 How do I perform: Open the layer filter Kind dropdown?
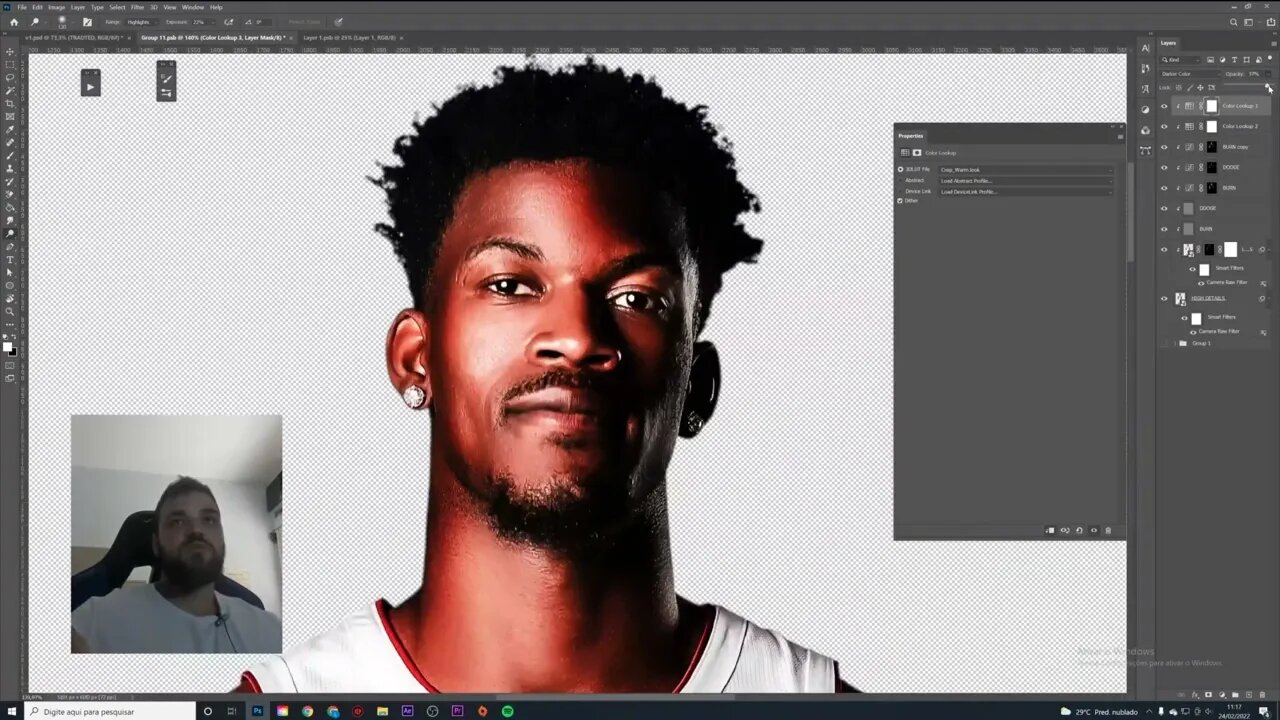pos(1182,60)
